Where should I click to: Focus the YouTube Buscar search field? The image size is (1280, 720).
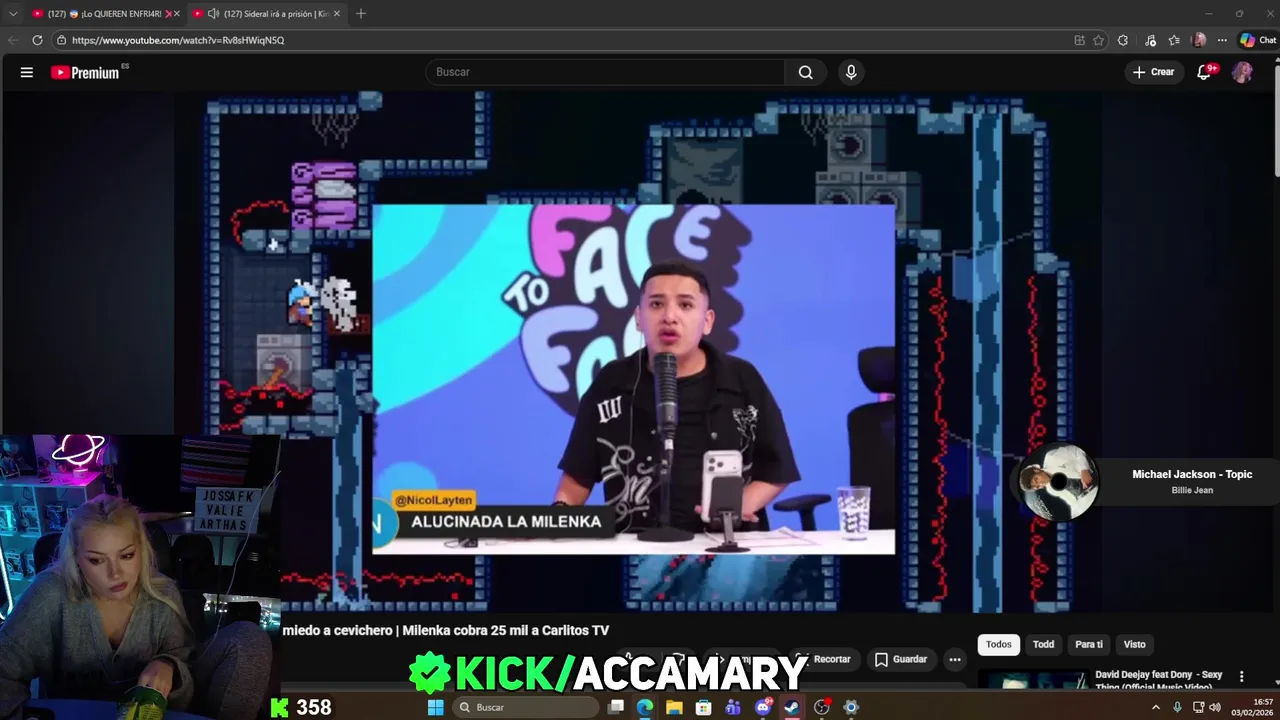click(605, 72)
